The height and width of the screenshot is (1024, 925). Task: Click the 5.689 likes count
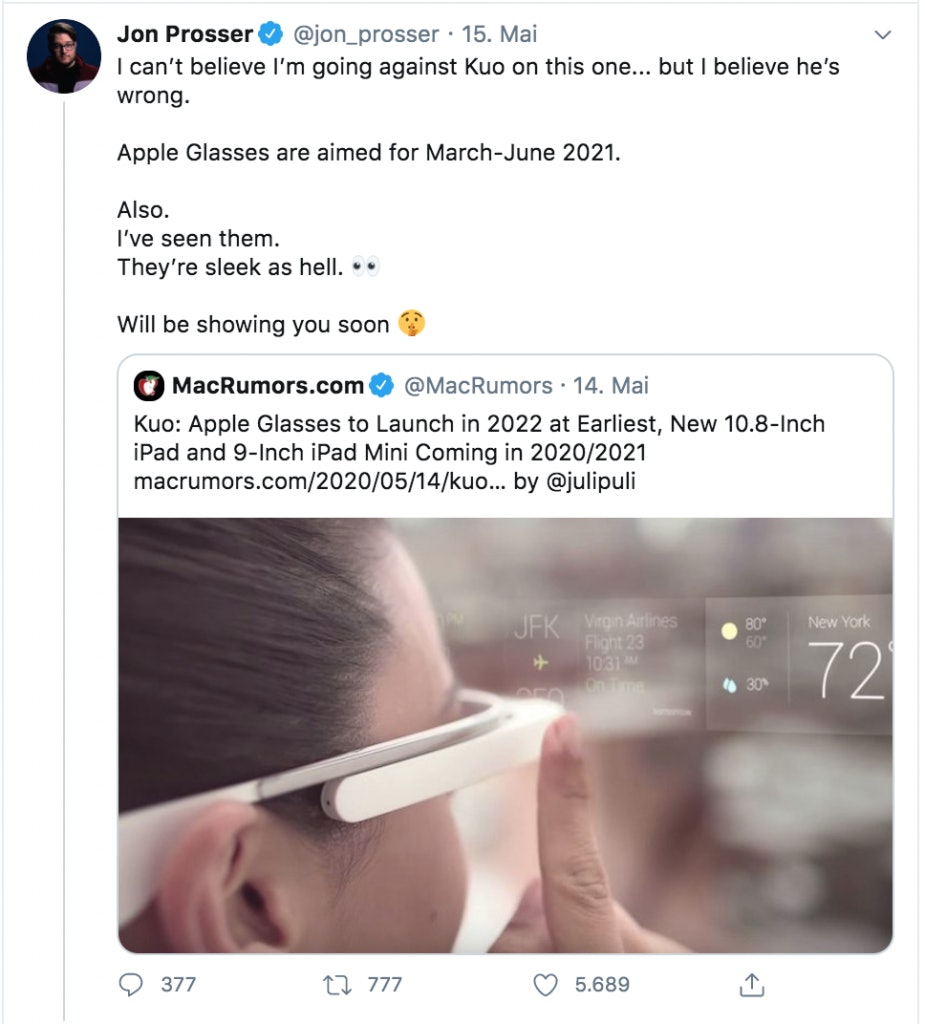click(x=602, y=985)
